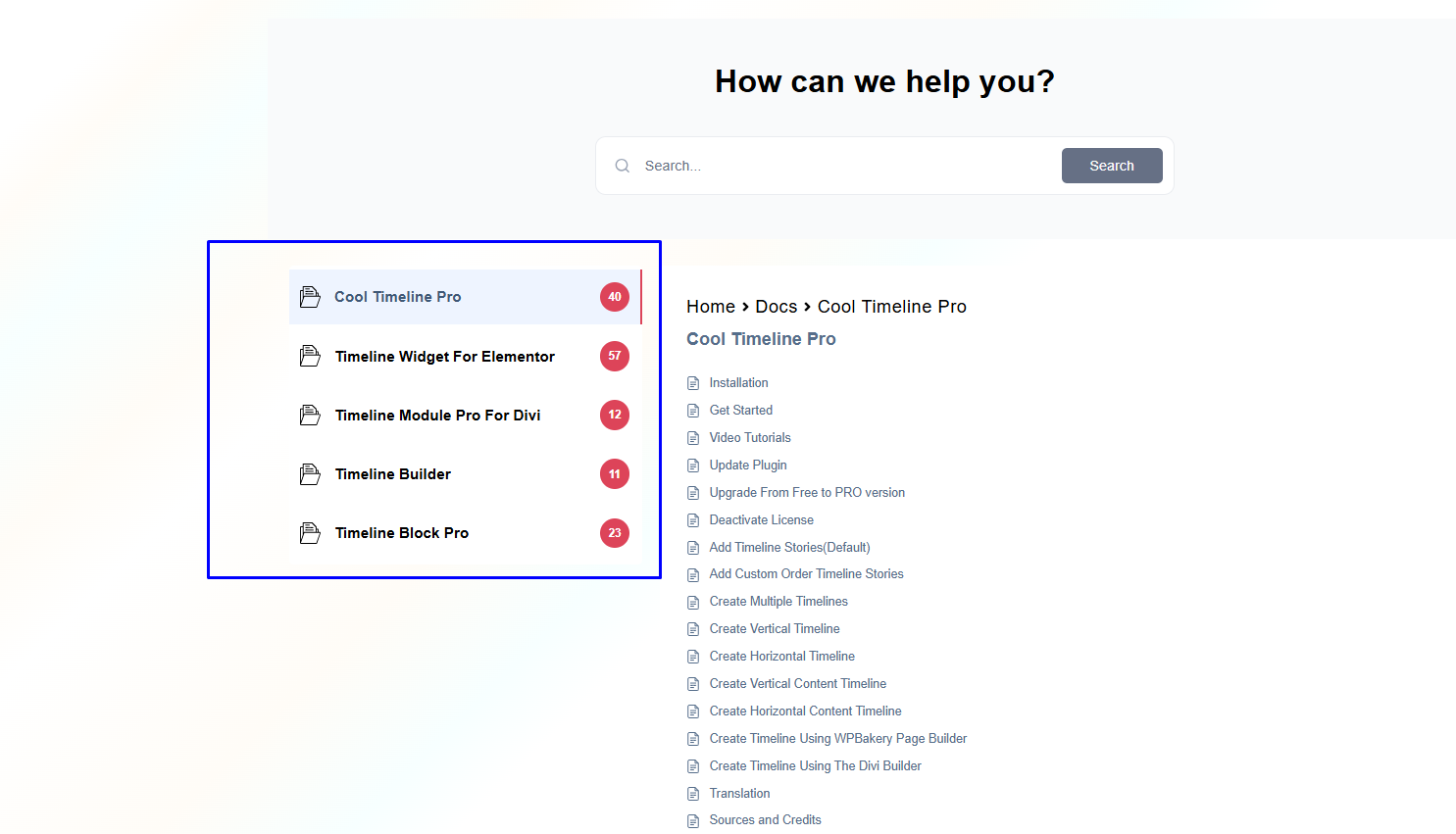The width and height of the screenshot is (1456, 834).
Task: Open Upgrade From Free to PRO version
Action: coord(807,493)
